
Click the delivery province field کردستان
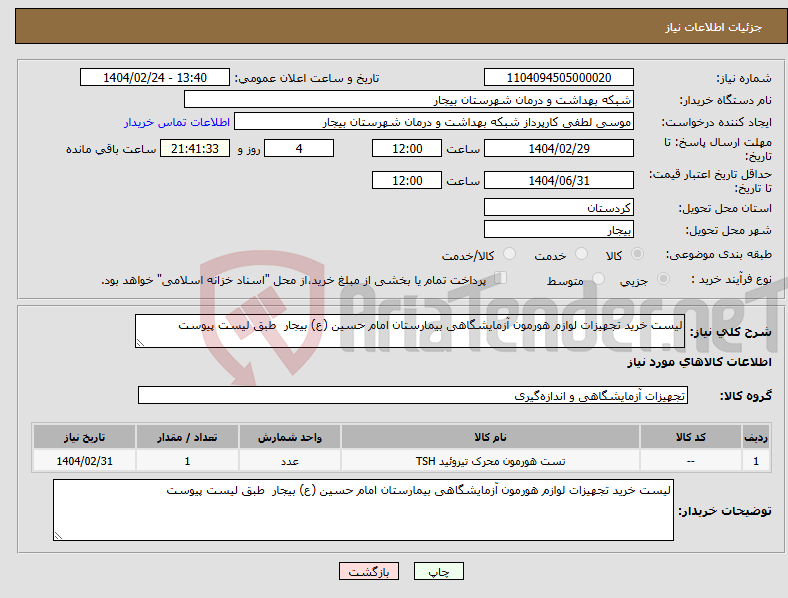pyautogui.click(x=559, y=207)
